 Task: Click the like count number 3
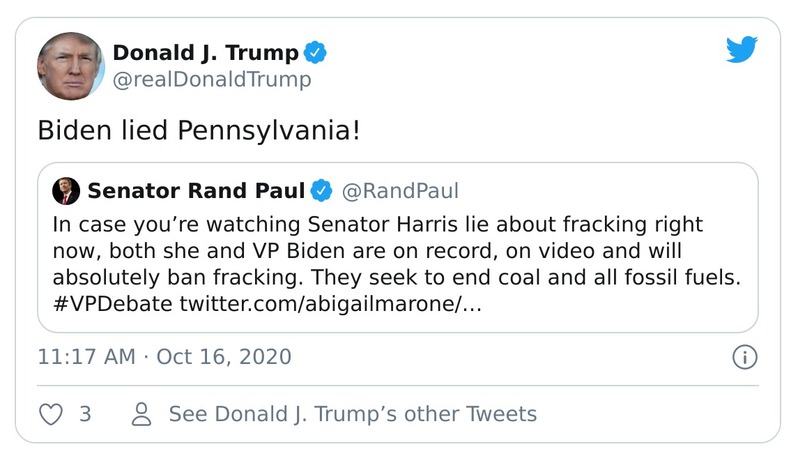(x=85, y=414)
